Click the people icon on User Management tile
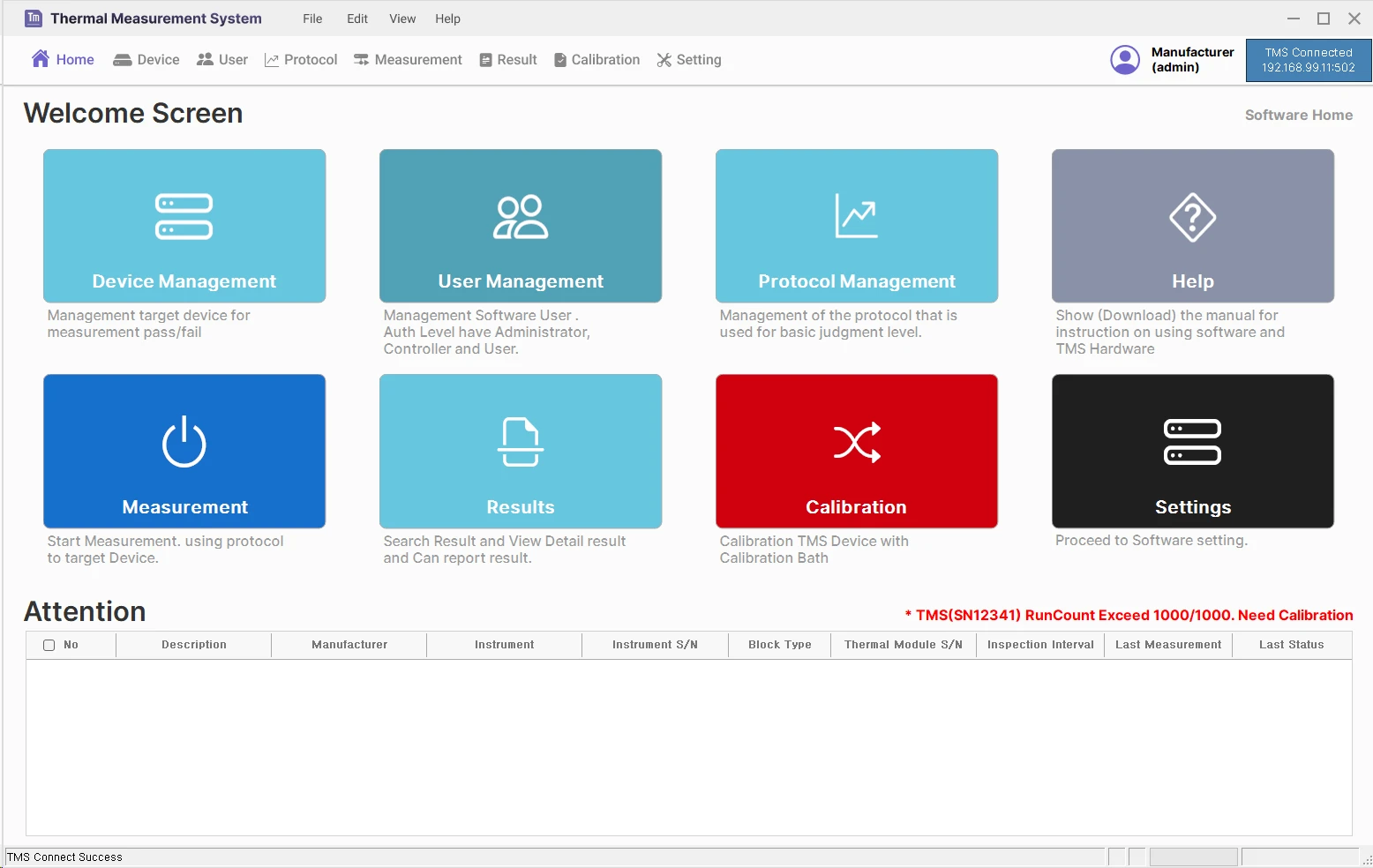 (x=521, y=217)
